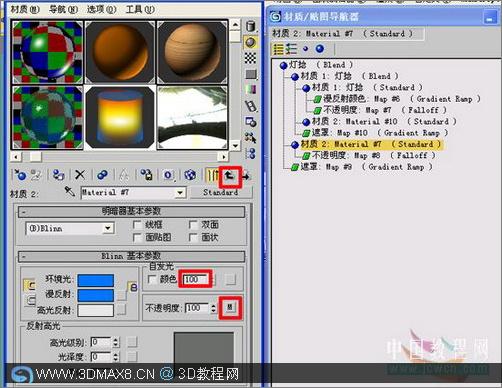The height and width of the screenshot is (388, 502).
Task: Switch navigator to large icons view
Action: [320, 49]
